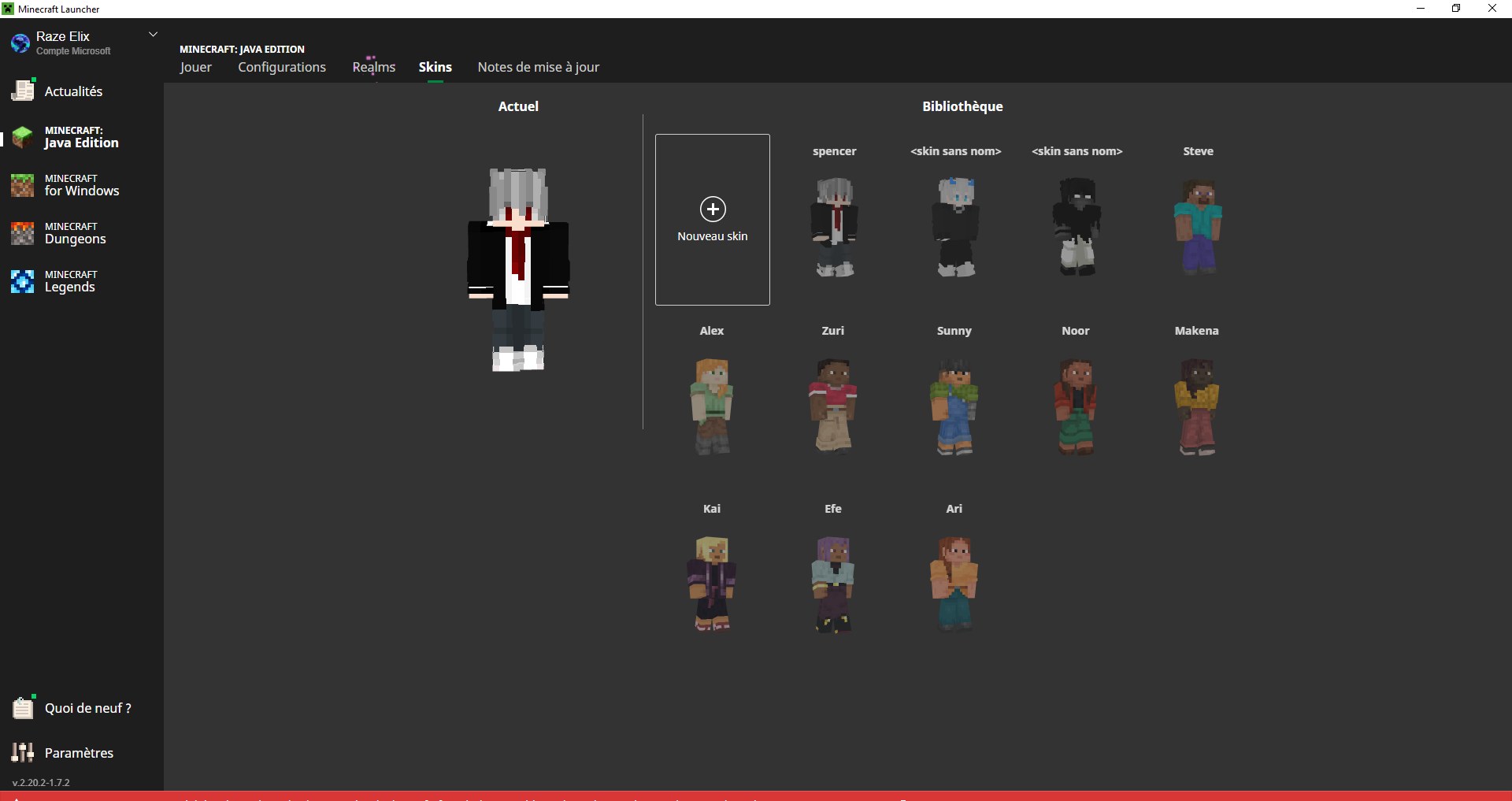
Task: Open the Configurations tab
Action: coord(282,67)
